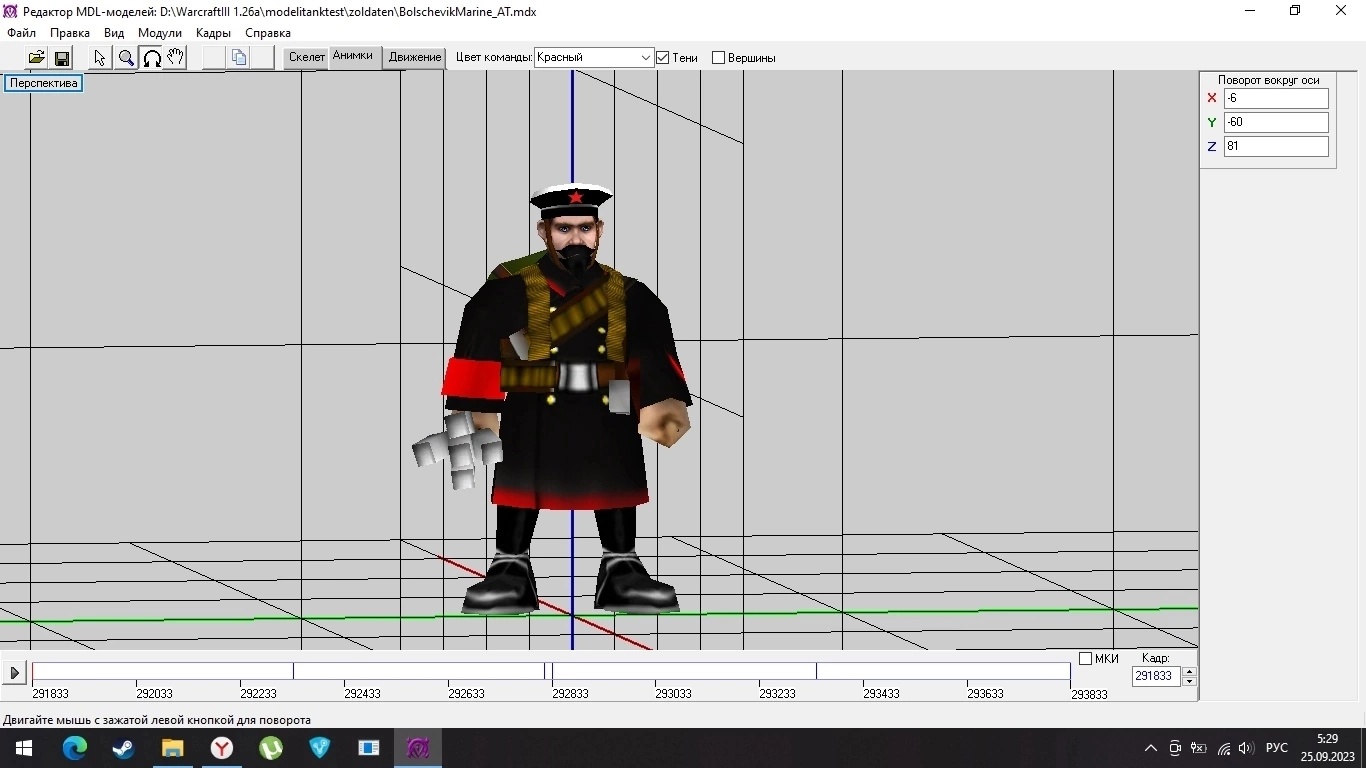This screenshot has width=1366, height=768.
Task: Open the Файл menu
Action: [21, 33]
